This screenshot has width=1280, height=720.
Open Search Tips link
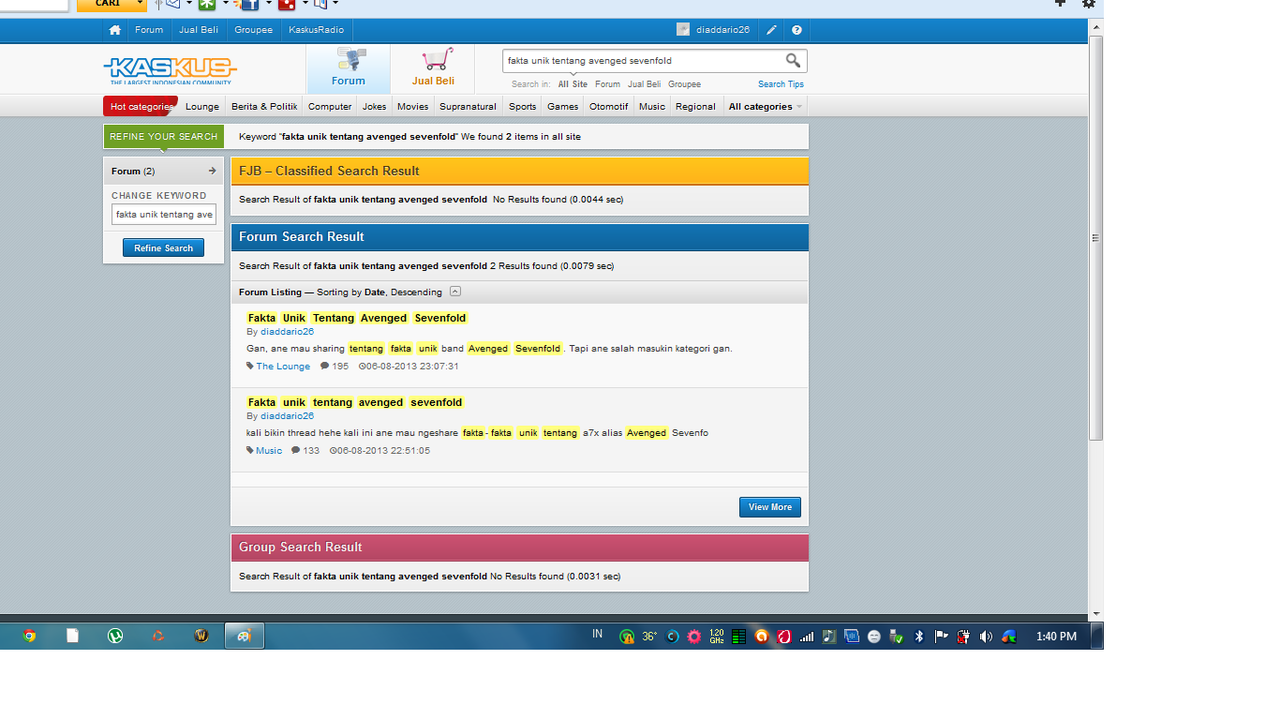click(781, 84)
